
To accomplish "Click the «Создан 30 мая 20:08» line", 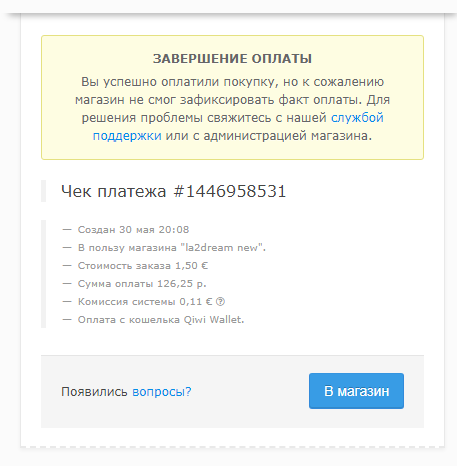I will pos(133,230).
